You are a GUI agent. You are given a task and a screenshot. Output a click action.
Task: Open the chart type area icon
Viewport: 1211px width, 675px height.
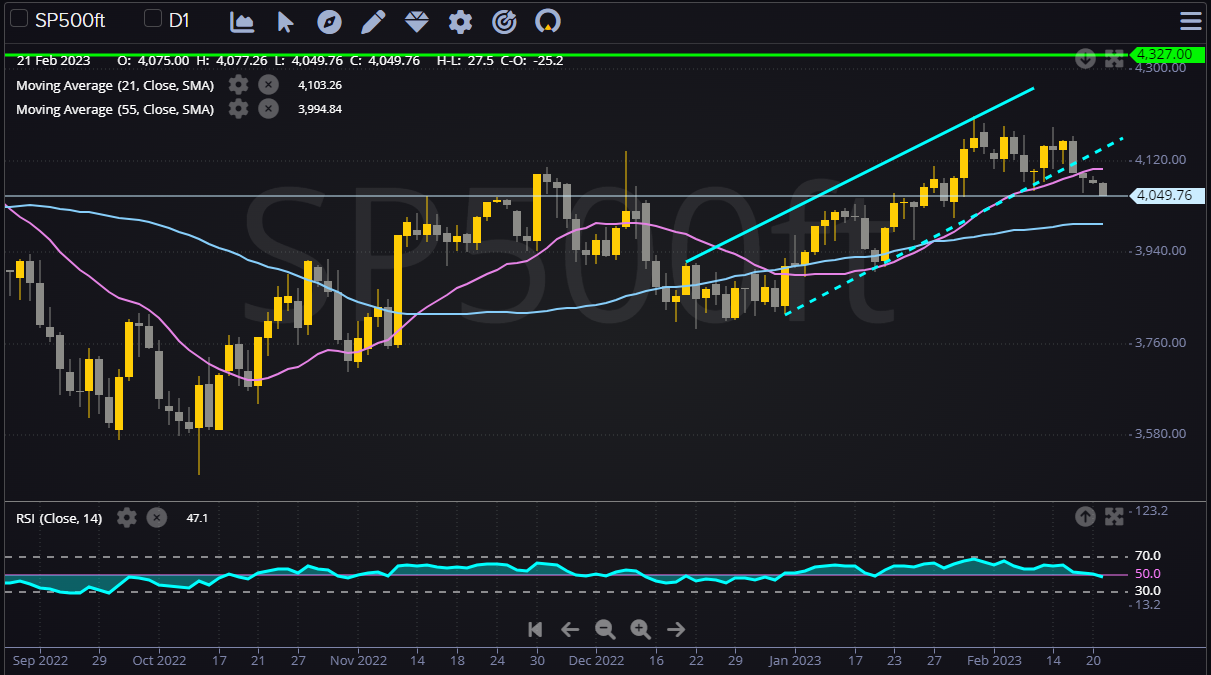[x=241, y=21]
